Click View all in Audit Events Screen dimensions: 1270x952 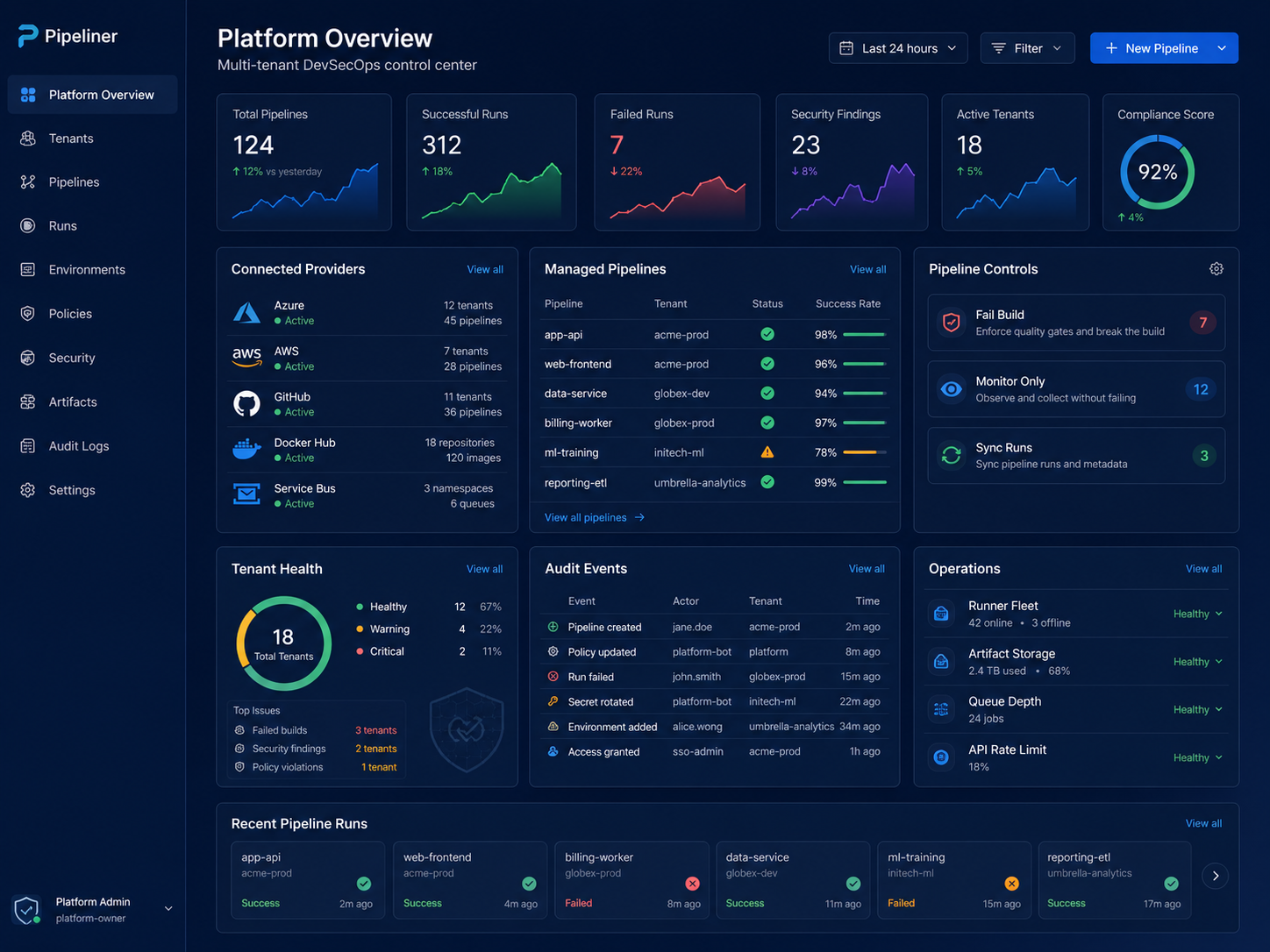(x=867, y=569)
